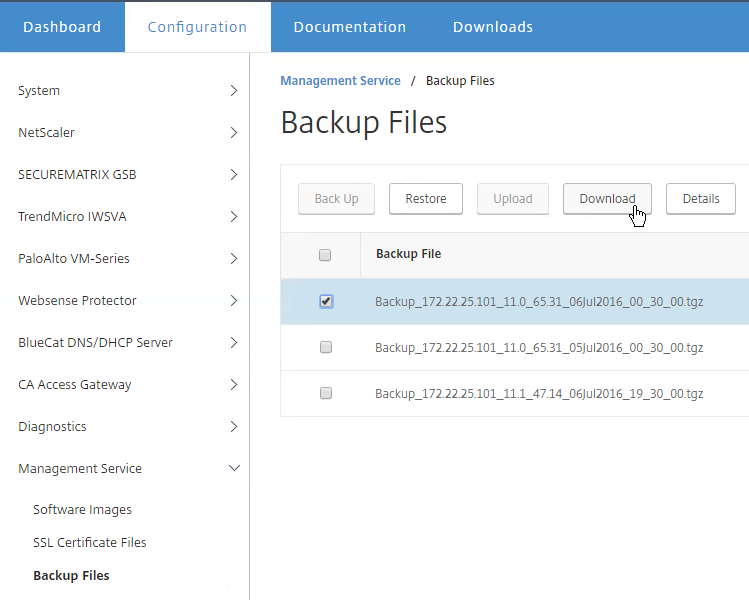
Task: Click the Websense Protector sidebar label
Action: [77, 300]
